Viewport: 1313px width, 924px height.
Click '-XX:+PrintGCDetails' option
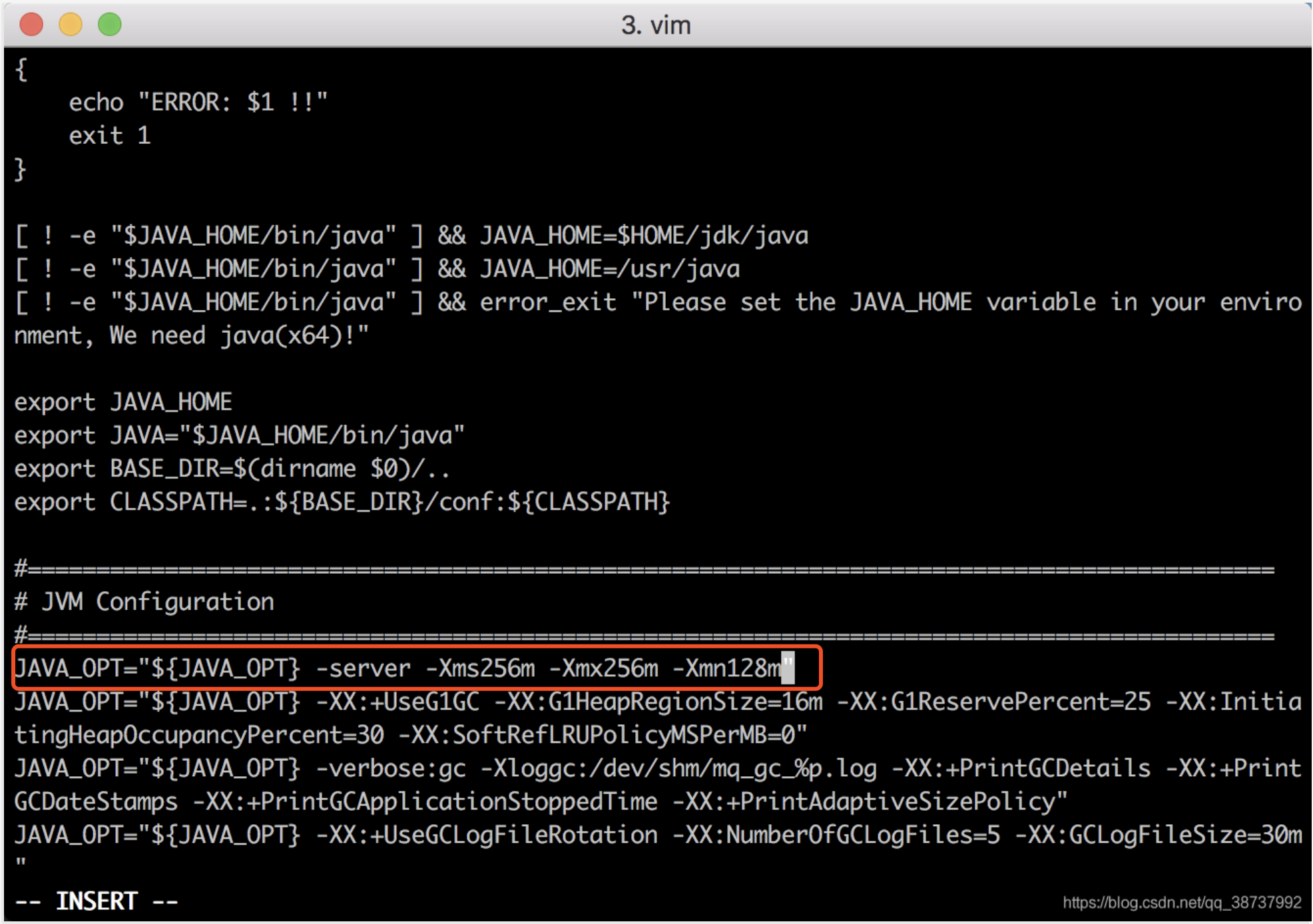coord(1022,768)
